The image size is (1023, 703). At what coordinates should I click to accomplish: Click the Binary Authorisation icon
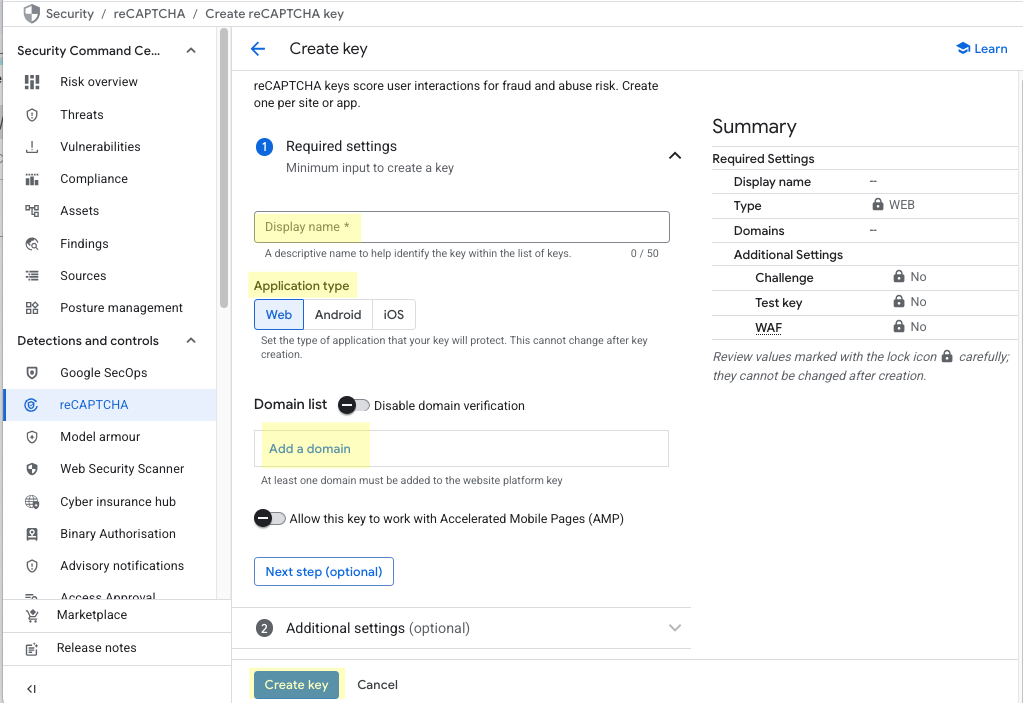tap(32, 533)
